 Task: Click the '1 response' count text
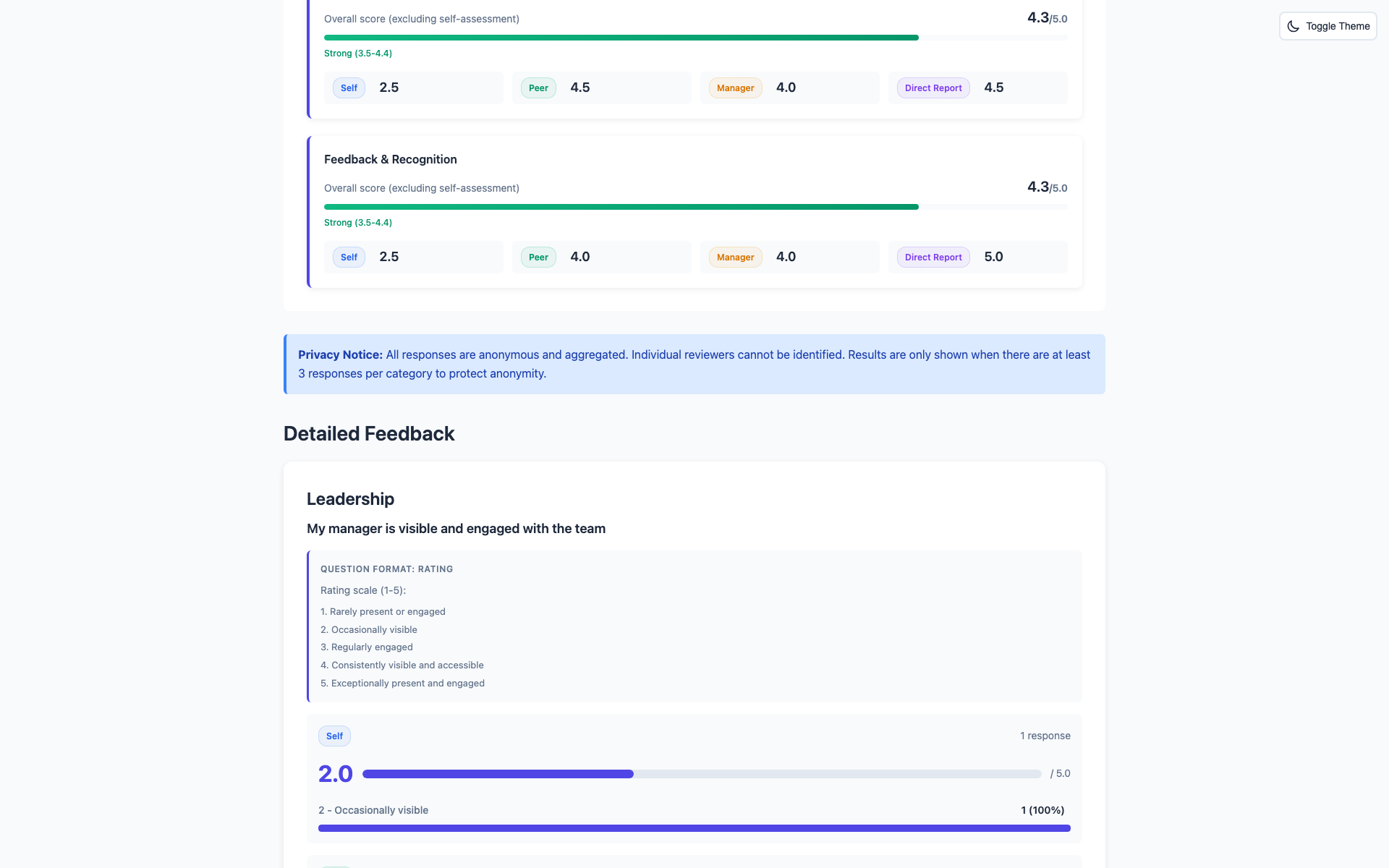pos(1045,736)
